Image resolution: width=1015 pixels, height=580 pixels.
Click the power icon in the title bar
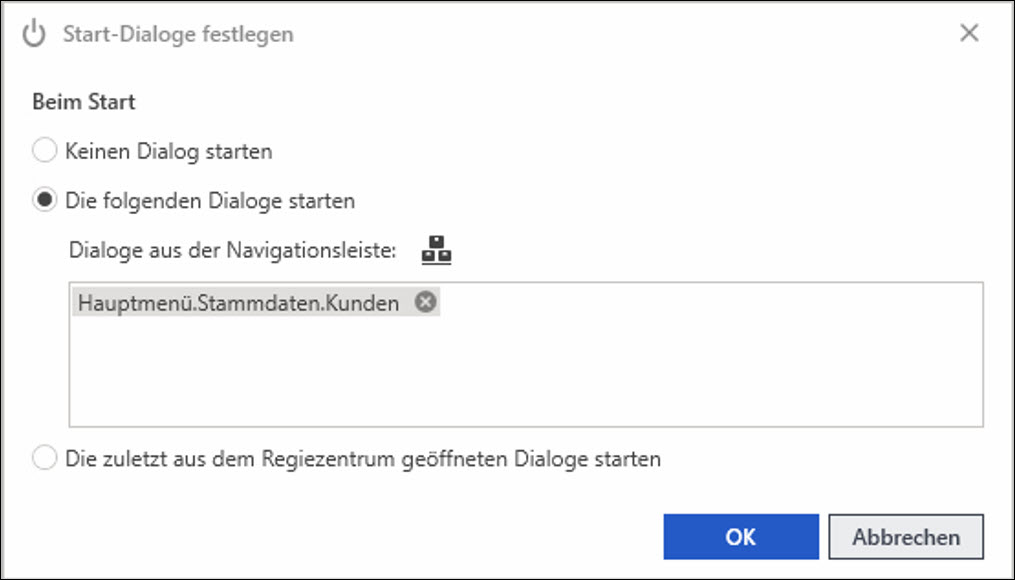point(34,34)
